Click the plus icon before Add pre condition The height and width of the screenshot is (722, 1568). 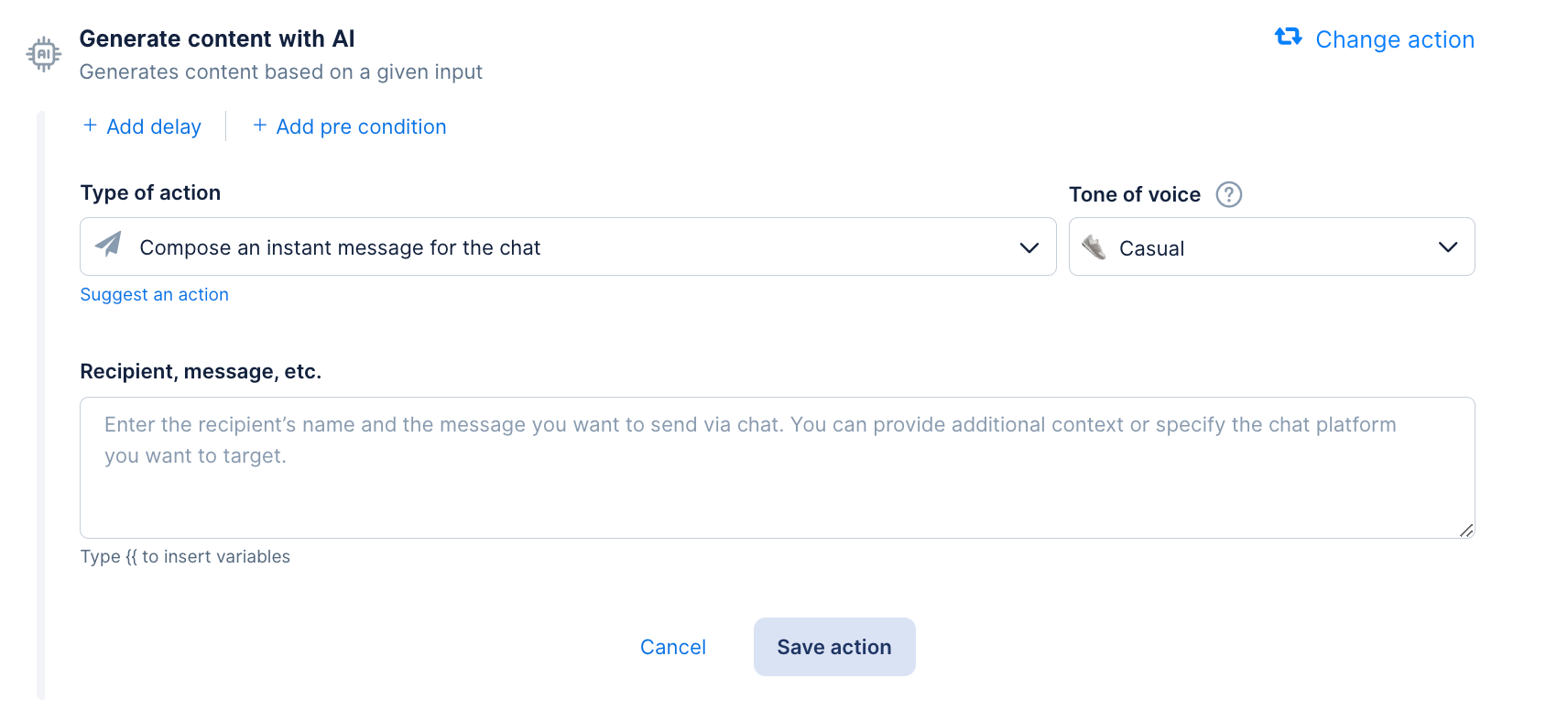[260, 126]
